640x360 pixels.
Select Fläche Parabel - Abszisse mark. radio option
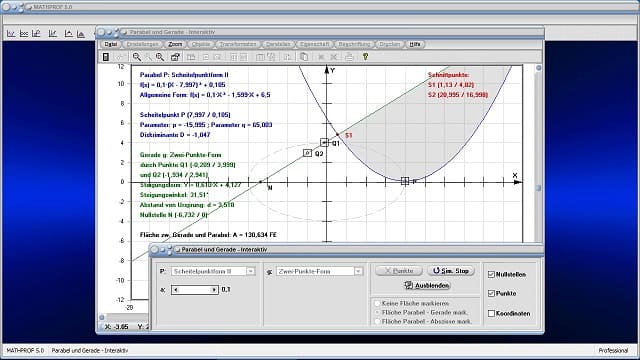pyautogui.click(x=377, y=321)
